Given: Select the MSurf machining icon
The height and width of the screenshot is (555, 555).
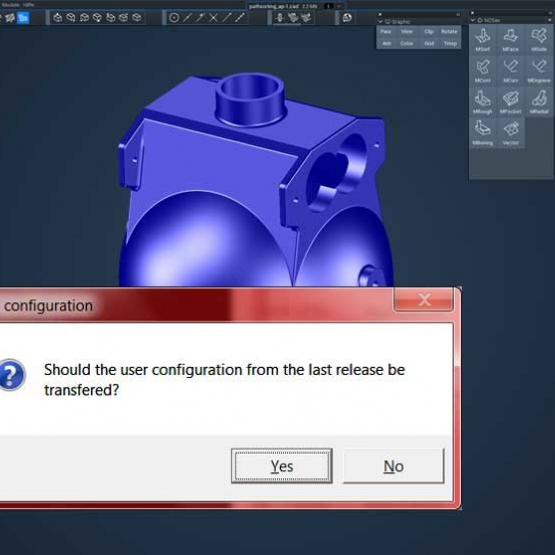Looking at the screenshot, I should [482, 40].
